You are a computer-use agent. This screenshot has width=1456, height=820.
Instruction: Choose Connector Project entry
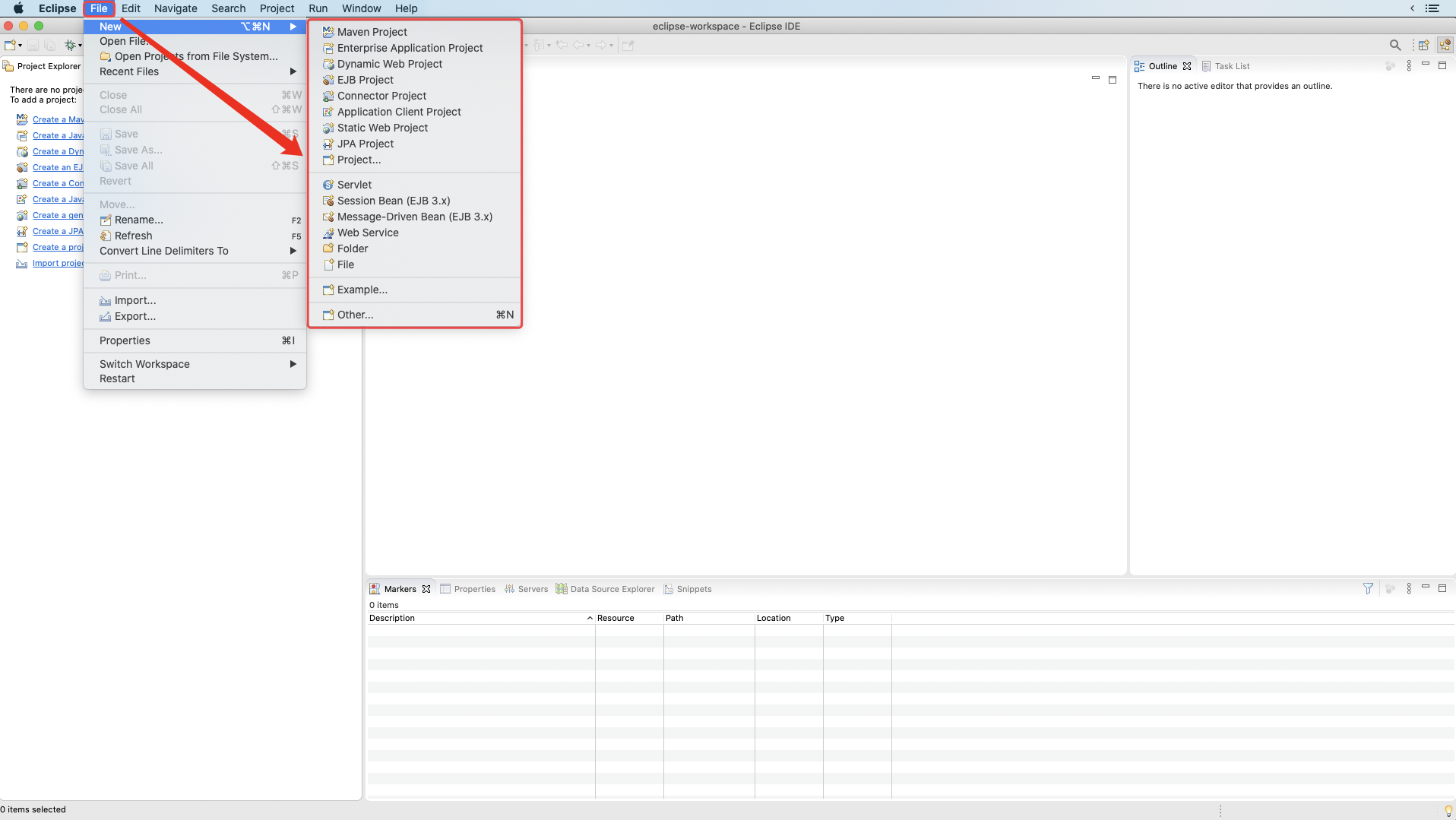point(415,96)
